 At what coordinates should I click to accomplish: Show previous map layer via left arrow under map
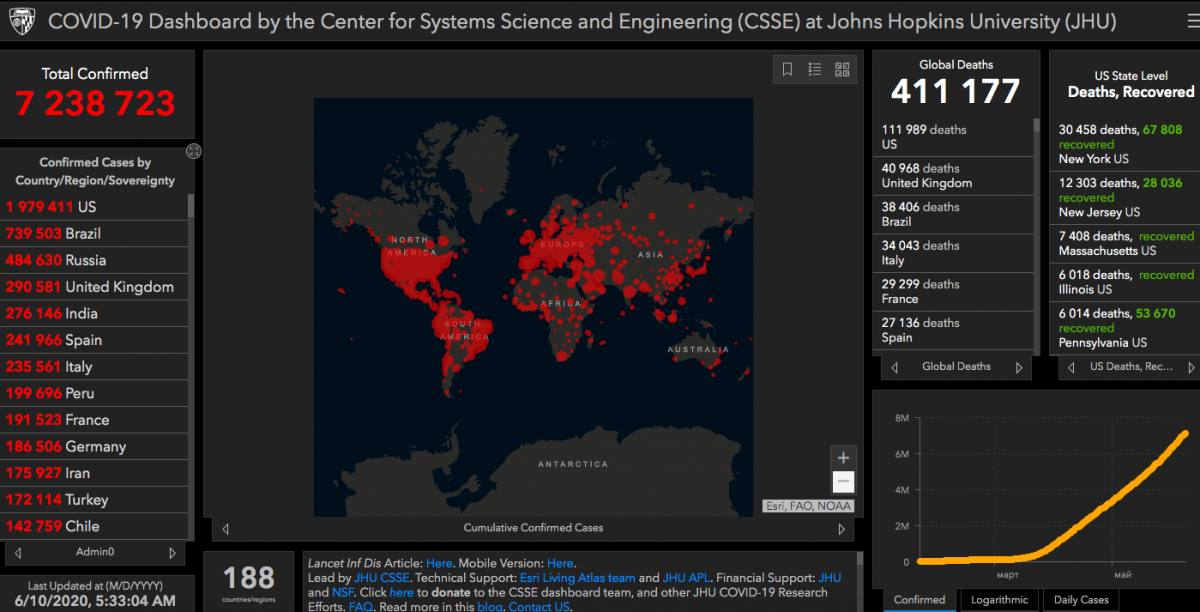225,529
